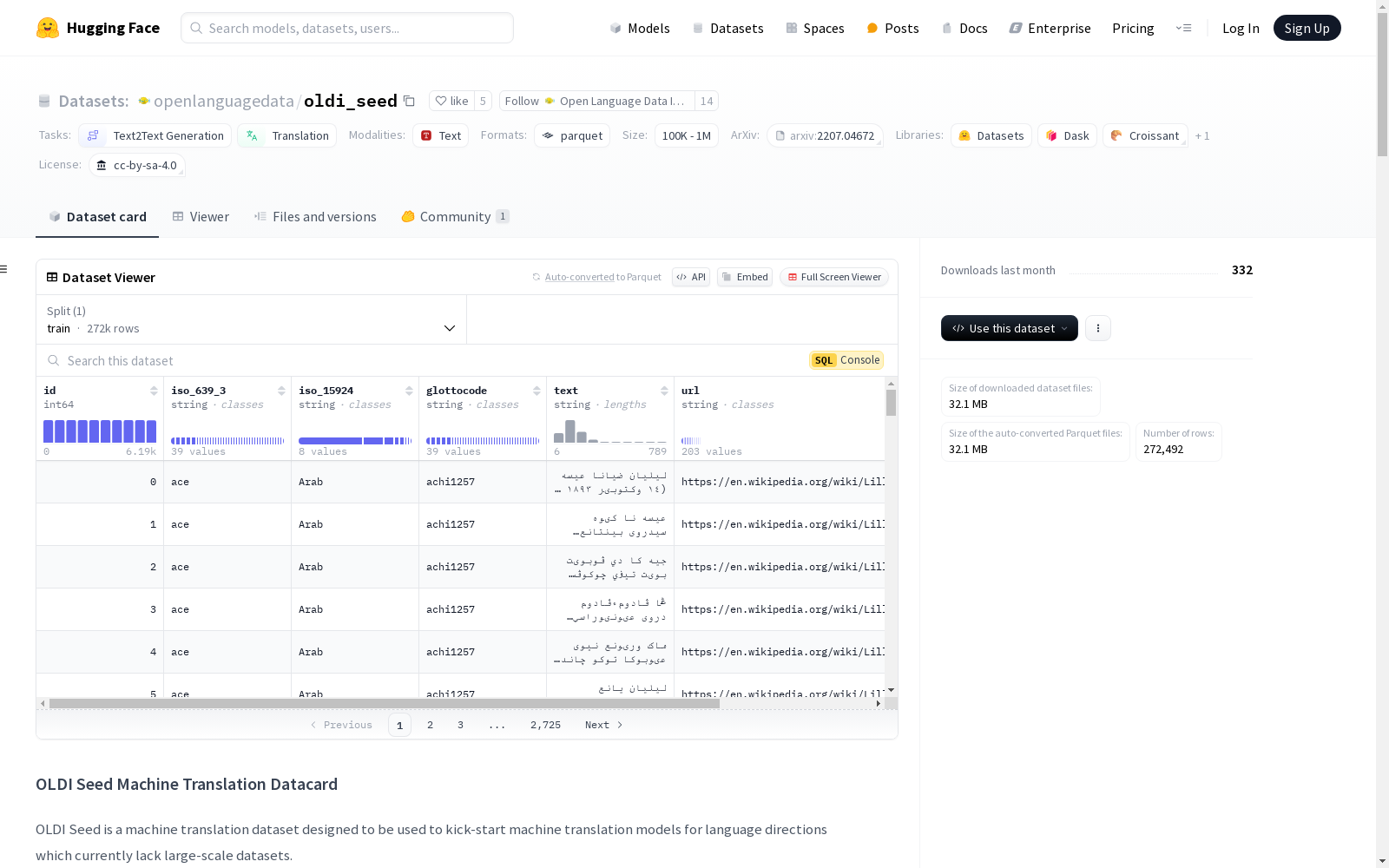
Task: Switch to the Viewer tab
Action: [x=201, y=217]
